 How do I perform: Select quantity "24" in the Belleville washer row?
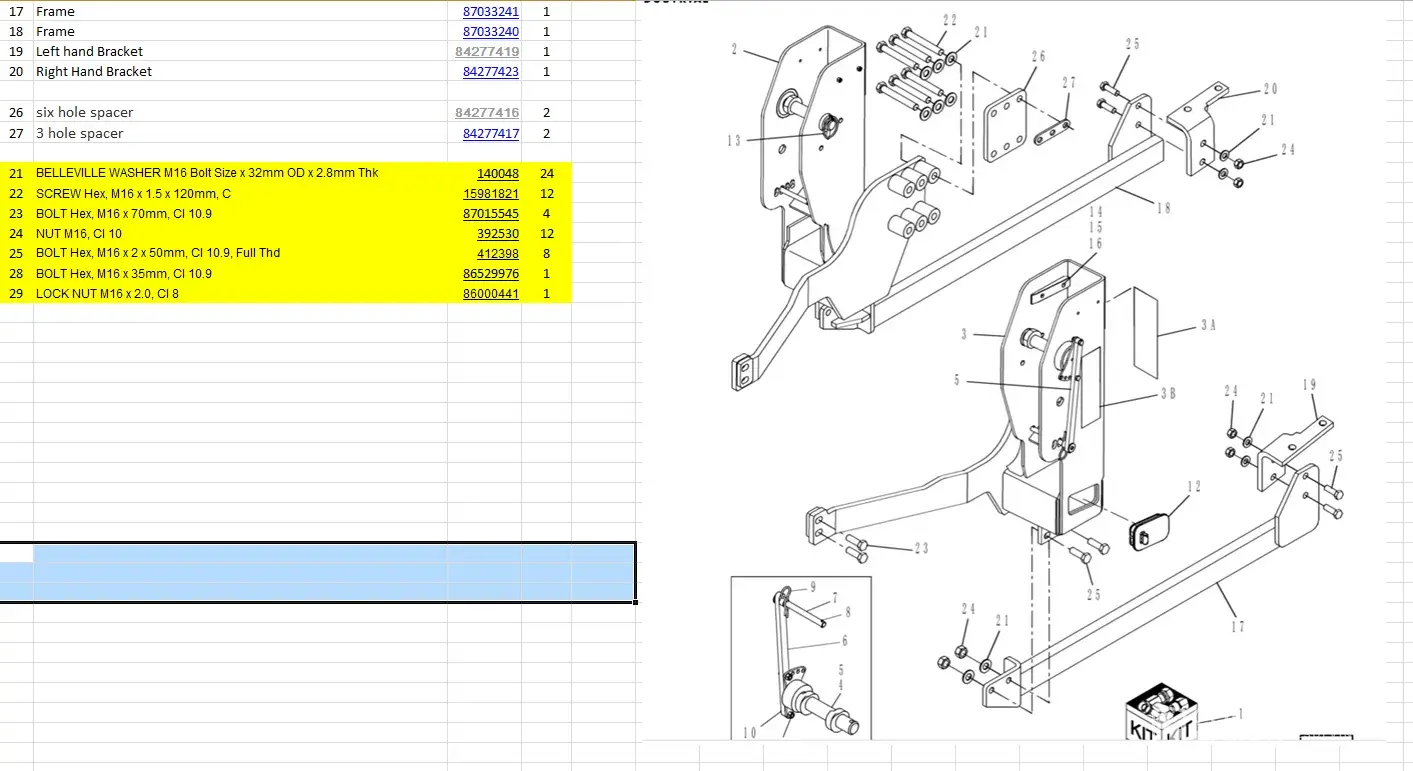point(547,174)
